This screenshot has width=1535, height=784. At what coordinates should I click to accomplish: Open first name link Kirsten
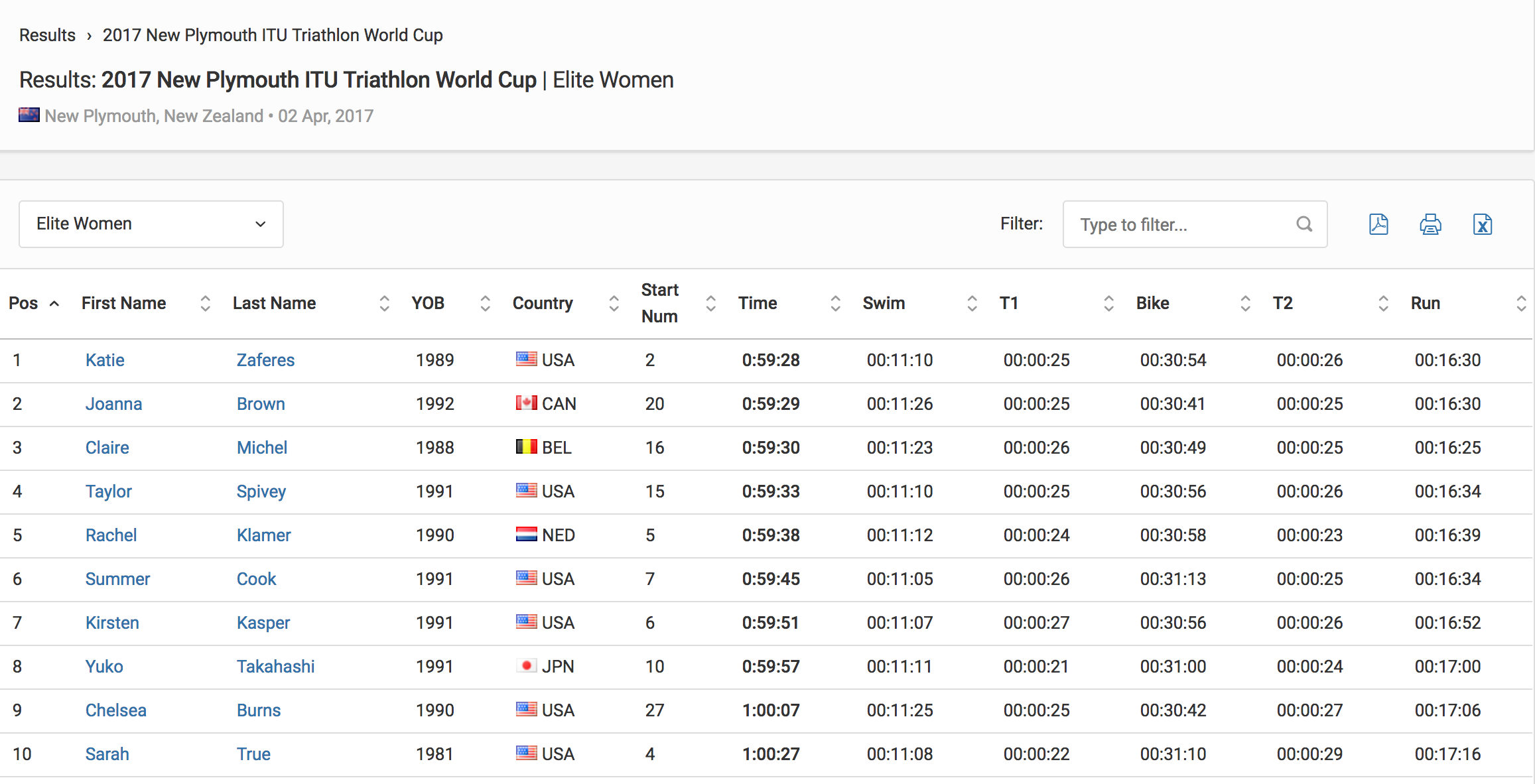click(x=112, y=623)
